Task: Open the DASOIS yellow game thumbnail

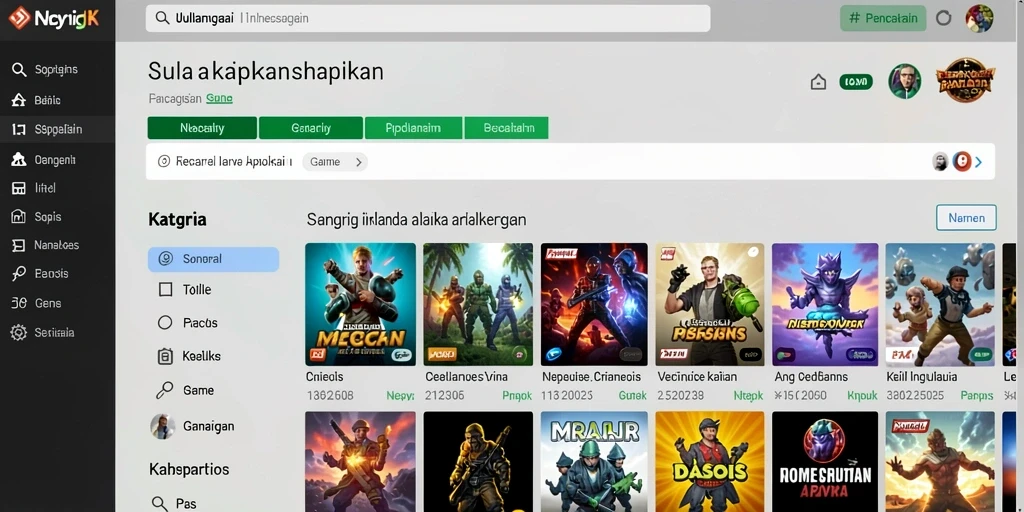Action: click(710, 462)
